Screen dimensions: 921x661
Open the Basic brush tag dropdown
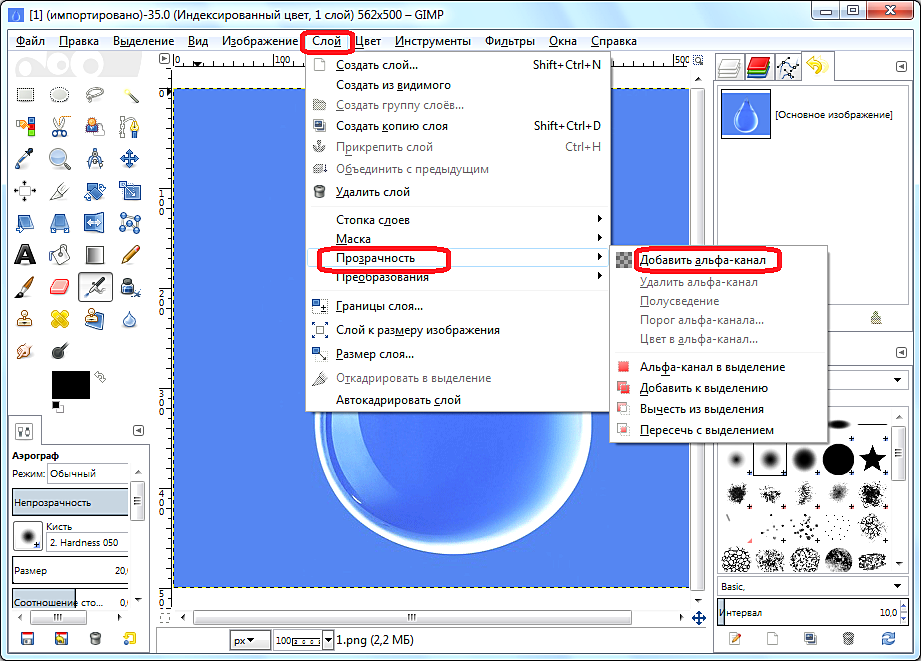pos(811,586)
